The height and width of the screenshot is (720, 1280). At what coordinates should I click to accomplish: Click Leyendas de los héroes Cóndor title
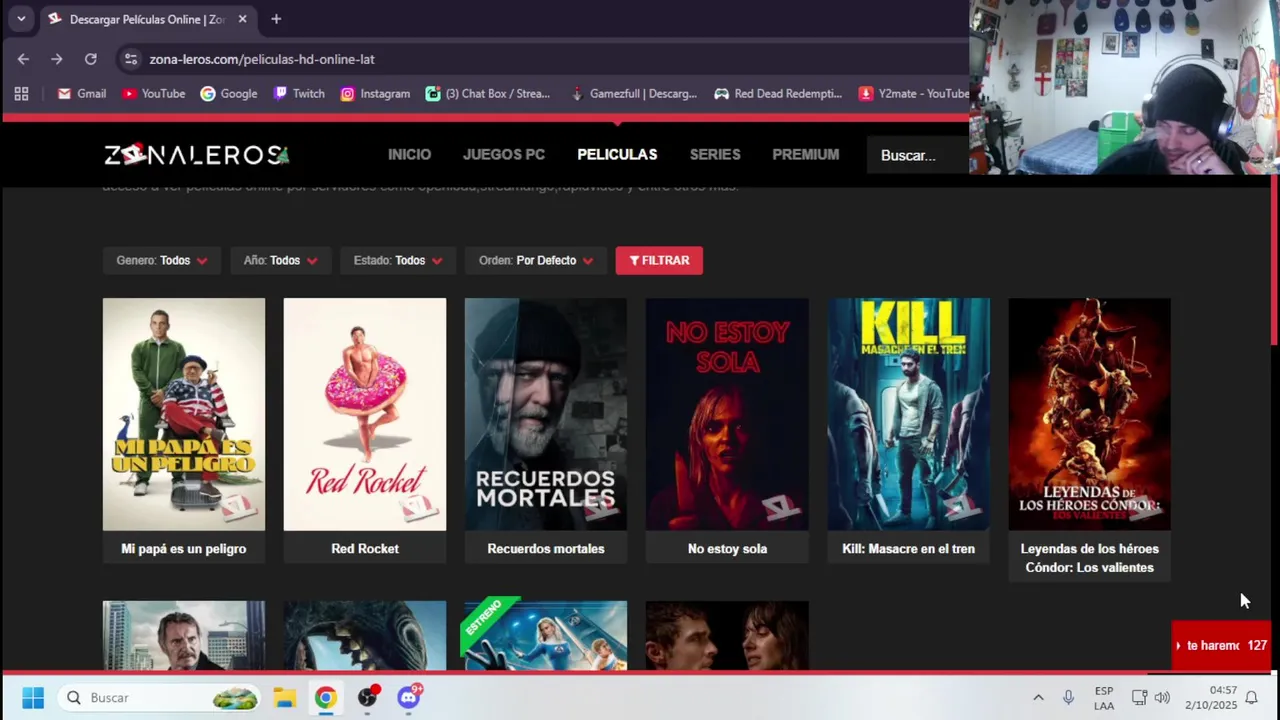pos(1089,558)
